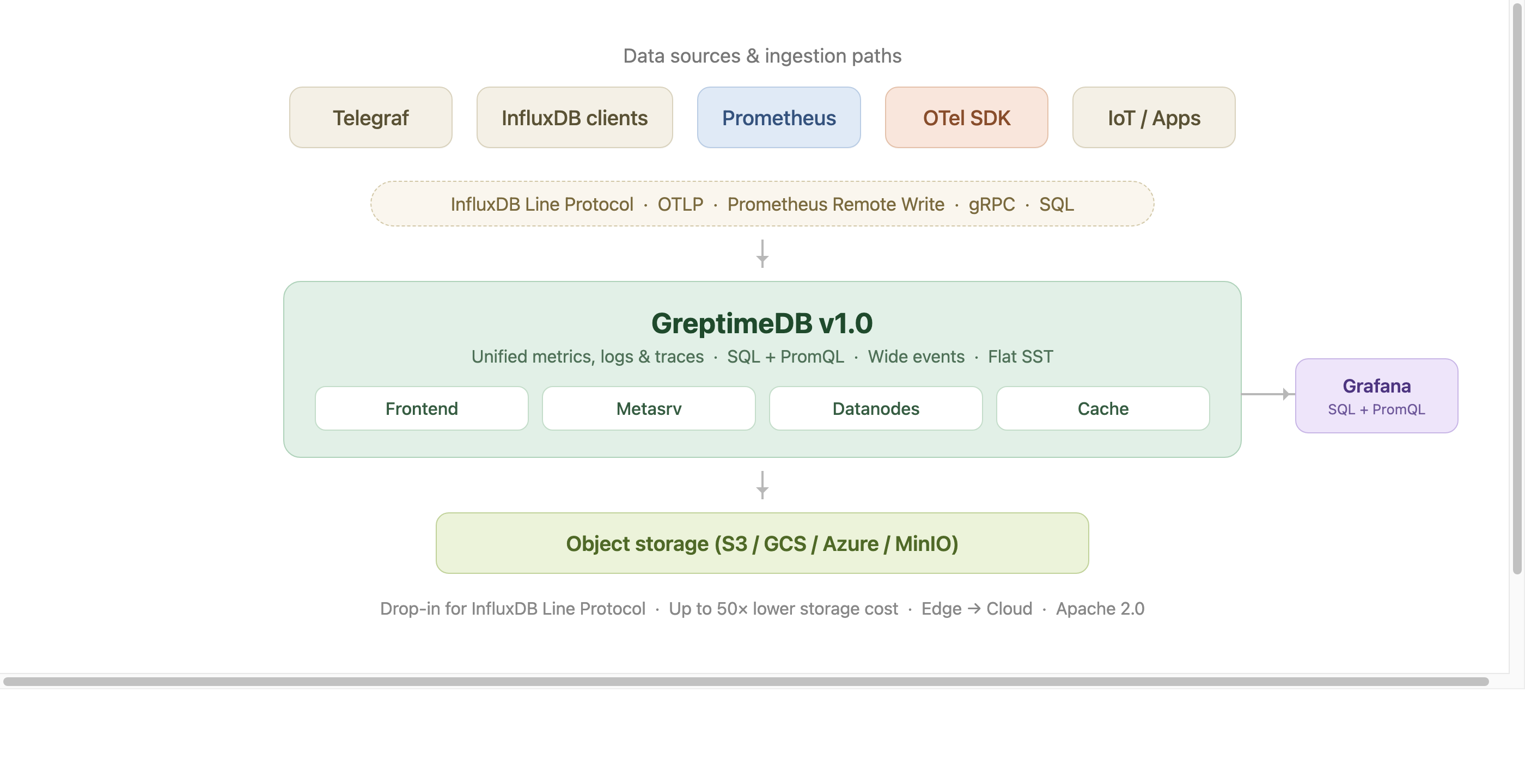This screenshot has width=1525, height=784.
Task: Select the OTel SDK box
Action: 966,118
